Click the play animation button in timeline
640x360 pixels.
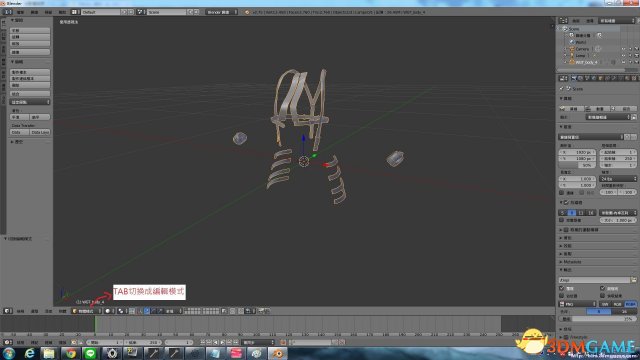pos(222,342)
